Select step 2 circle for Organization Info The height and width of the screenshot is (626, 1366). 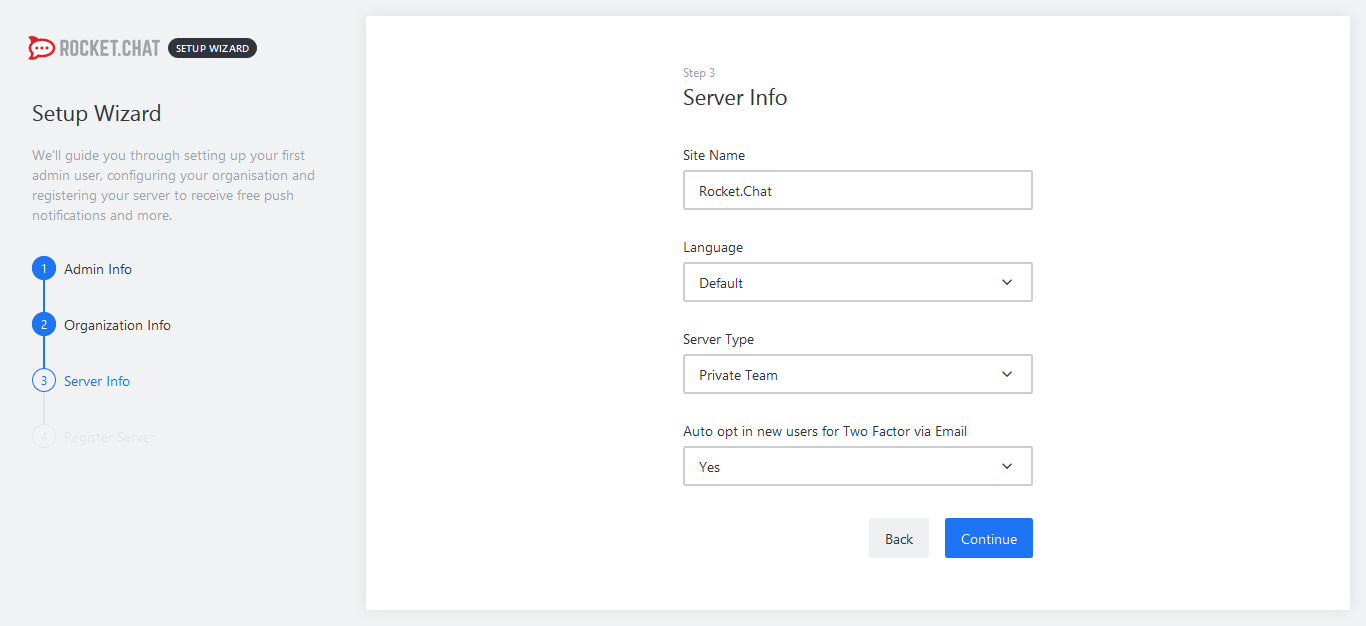pos(44,325)
